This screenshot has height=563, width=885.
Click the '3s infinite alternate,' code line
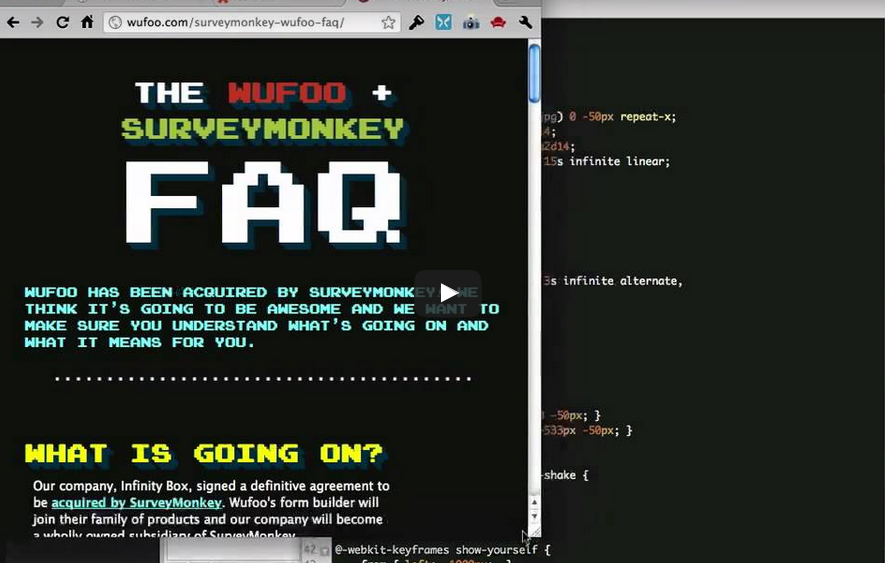coord(613,281)
